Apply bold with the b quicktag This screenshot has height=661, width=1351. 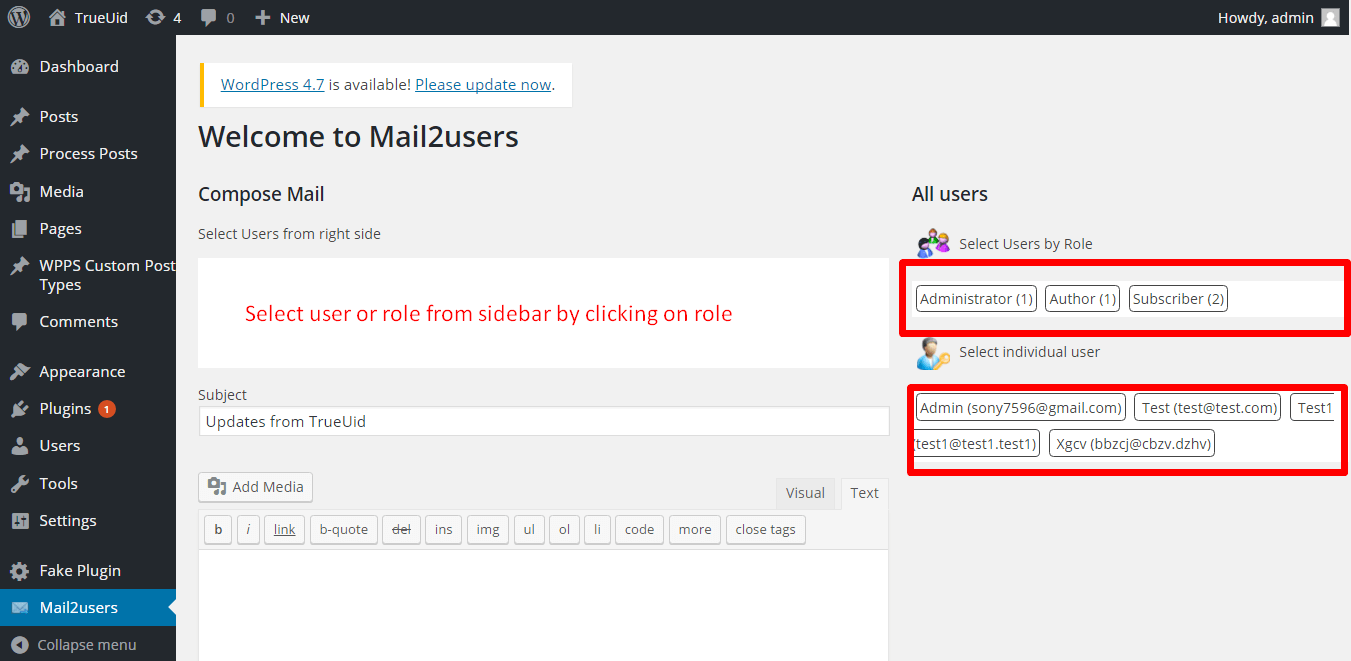coord(218,530)
